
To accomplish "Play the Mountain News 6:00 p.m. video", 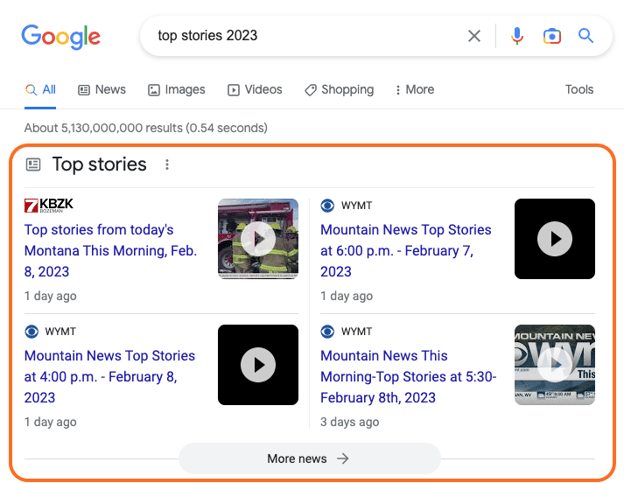I will [x=554, y=239].
